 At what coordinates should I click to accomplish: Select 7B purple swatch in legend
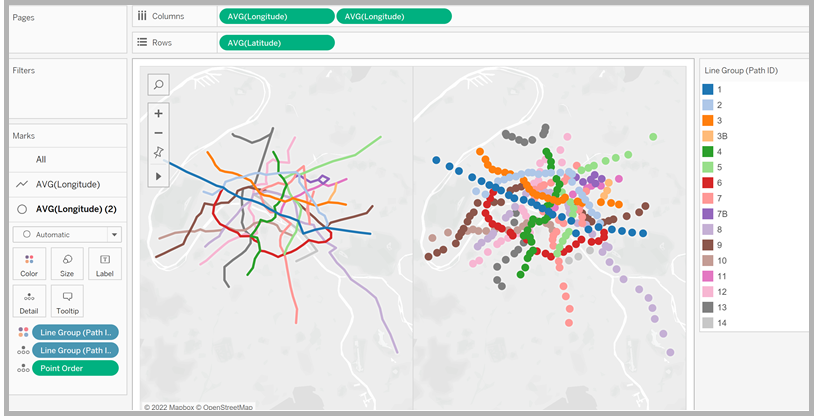[707, 213]
